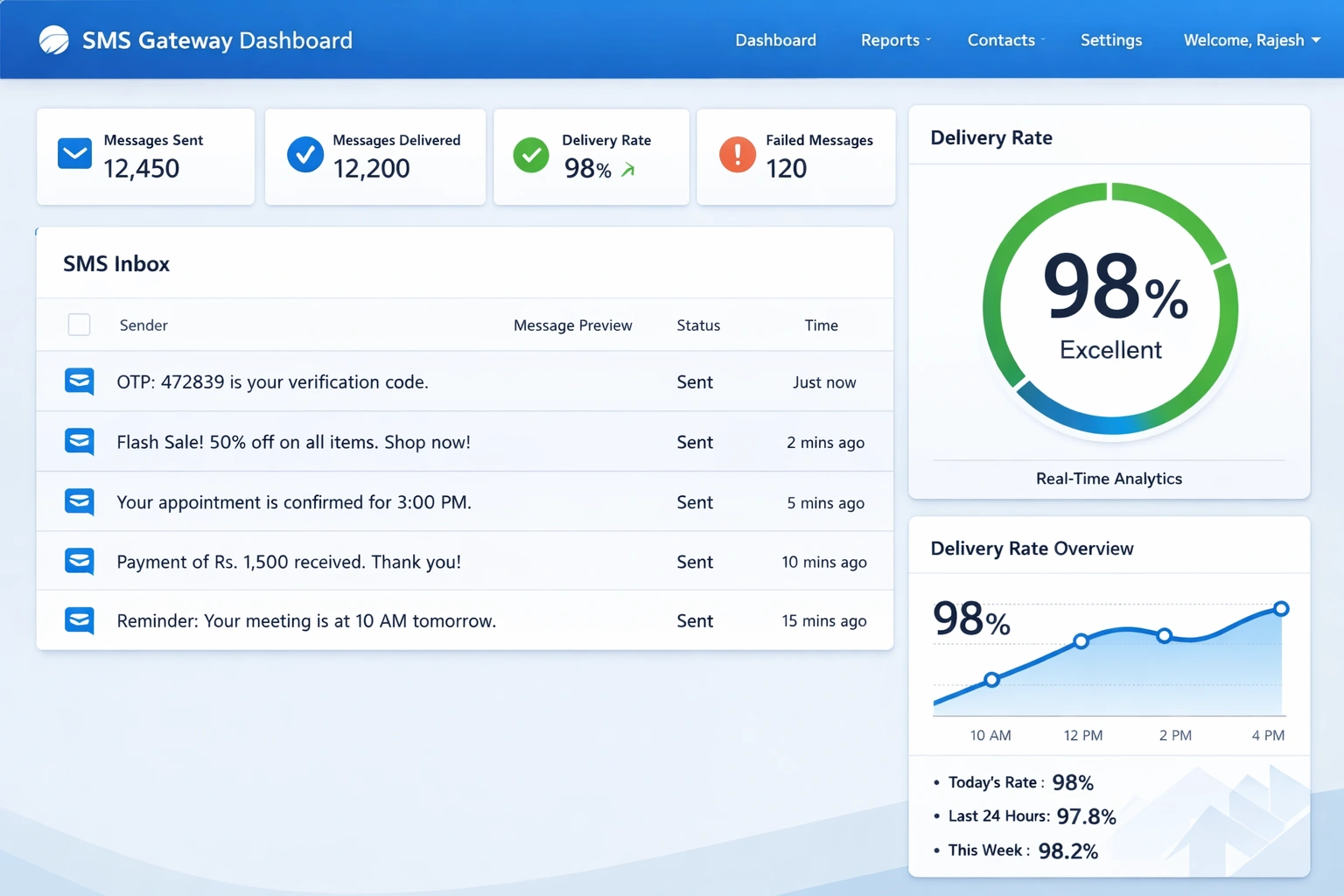The width and height of the screenshot is (1344, 896).
Task: Click the envelope icon beside the OTP message
Action: click(79, 381)
